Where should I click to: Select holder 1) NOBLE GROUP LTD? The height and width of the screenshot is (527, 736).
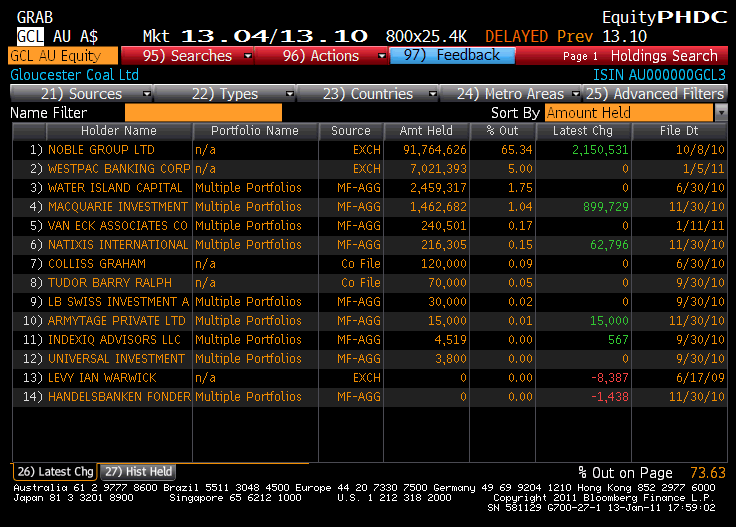click(x=101, y=150)
